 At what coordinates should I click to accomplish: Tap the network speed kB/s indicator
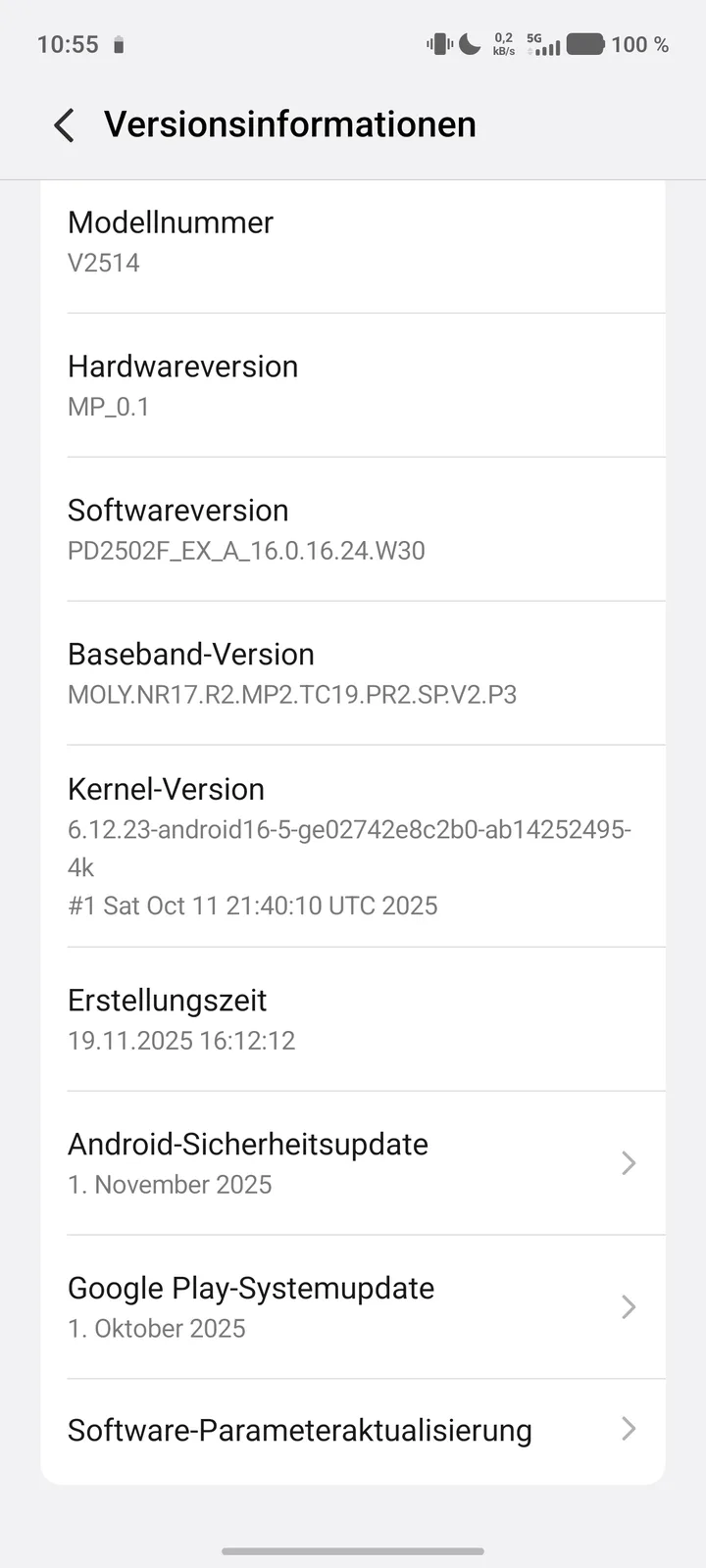pyautogui.click(x=504, y=44)
